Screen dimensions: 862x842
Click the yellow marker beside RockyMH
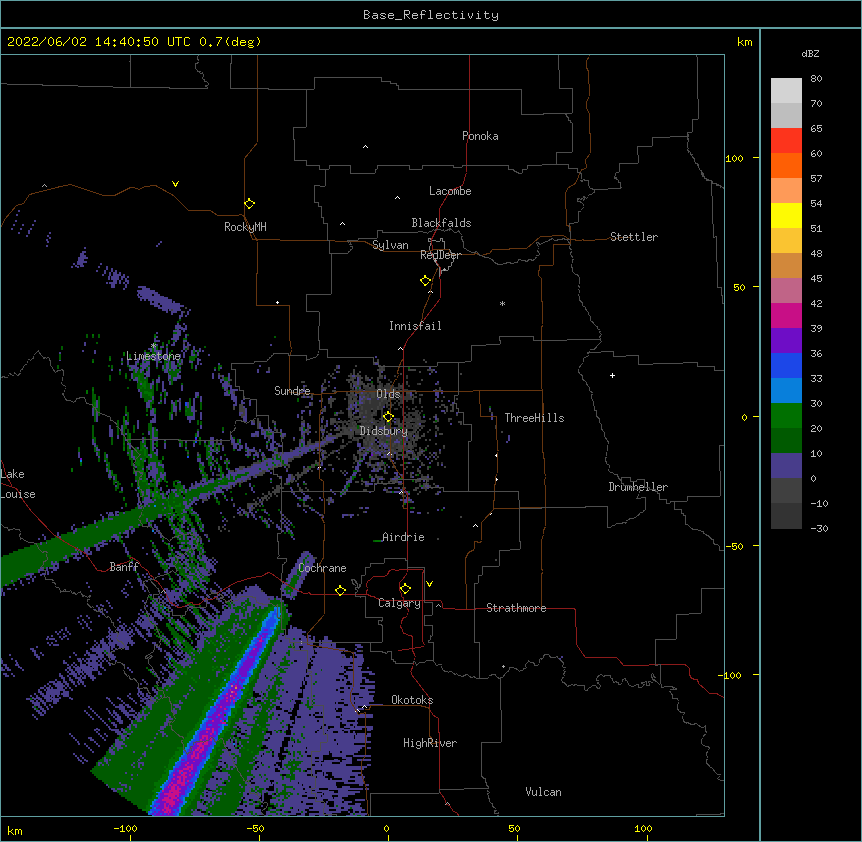point(249,204)
